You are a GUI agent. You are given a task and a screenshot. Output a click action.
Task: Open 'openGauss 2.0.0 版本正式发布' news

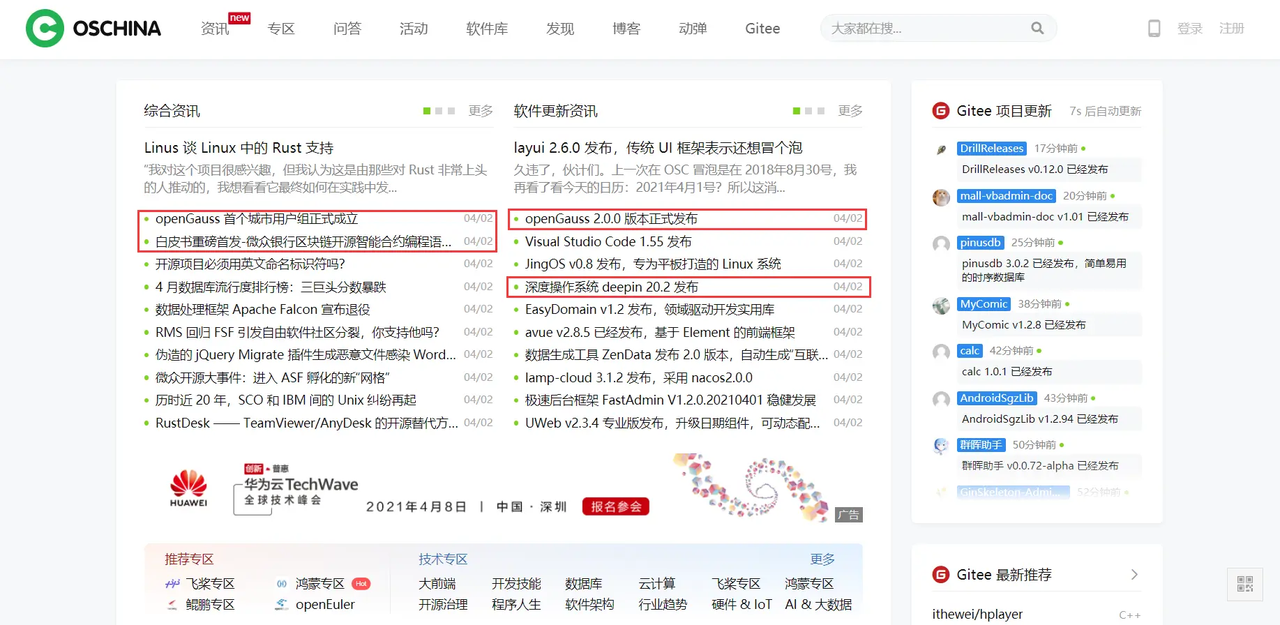(612, 219)
